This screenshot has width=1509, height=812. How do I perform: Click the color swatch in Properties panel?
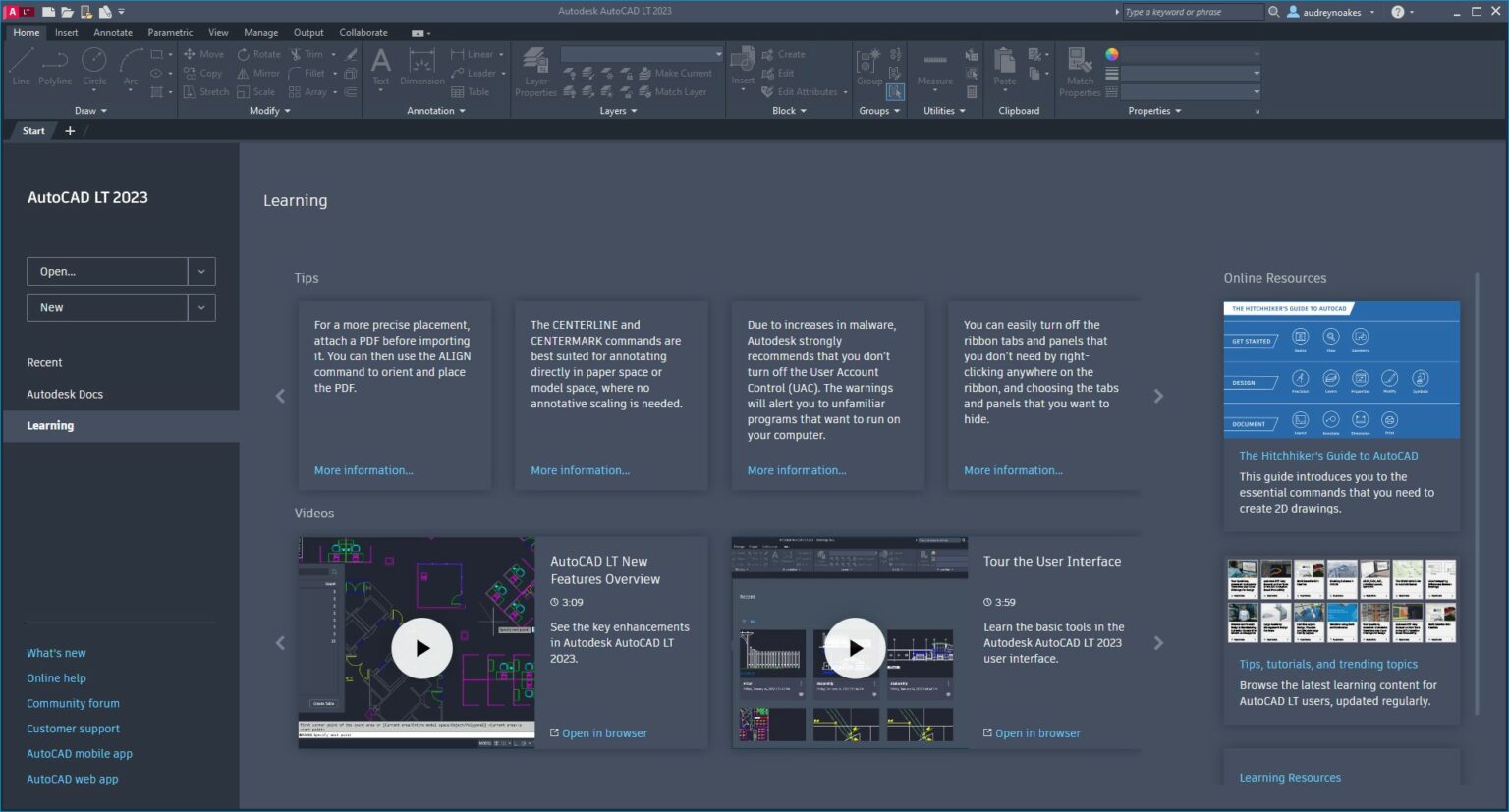pyautogui.click(x=1111, y=54)
